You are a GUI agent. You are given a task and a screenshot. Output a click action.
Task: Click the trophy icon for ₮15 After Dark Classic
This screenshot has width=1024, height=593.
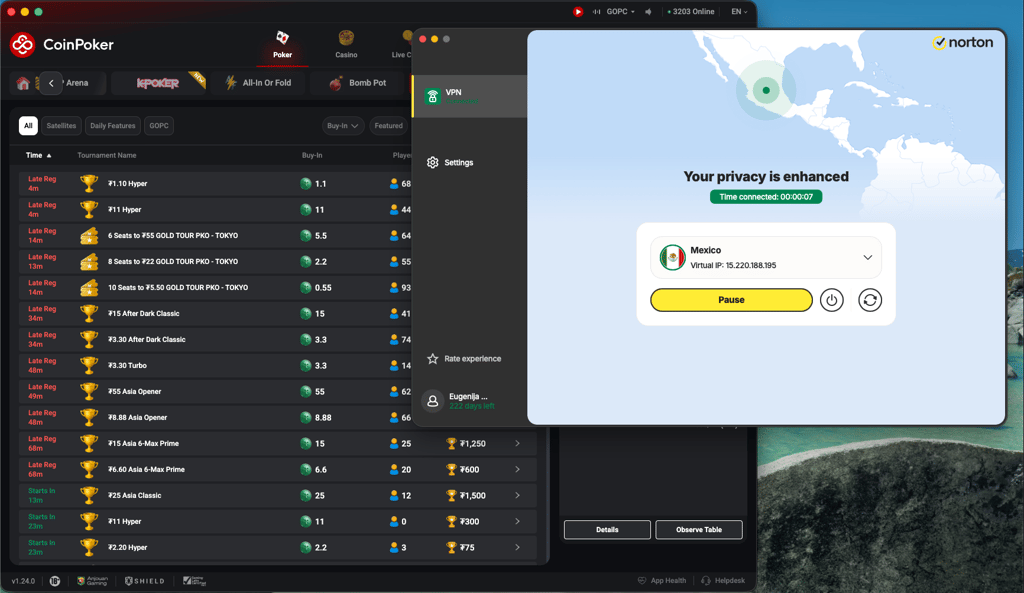tap(89, 313)
